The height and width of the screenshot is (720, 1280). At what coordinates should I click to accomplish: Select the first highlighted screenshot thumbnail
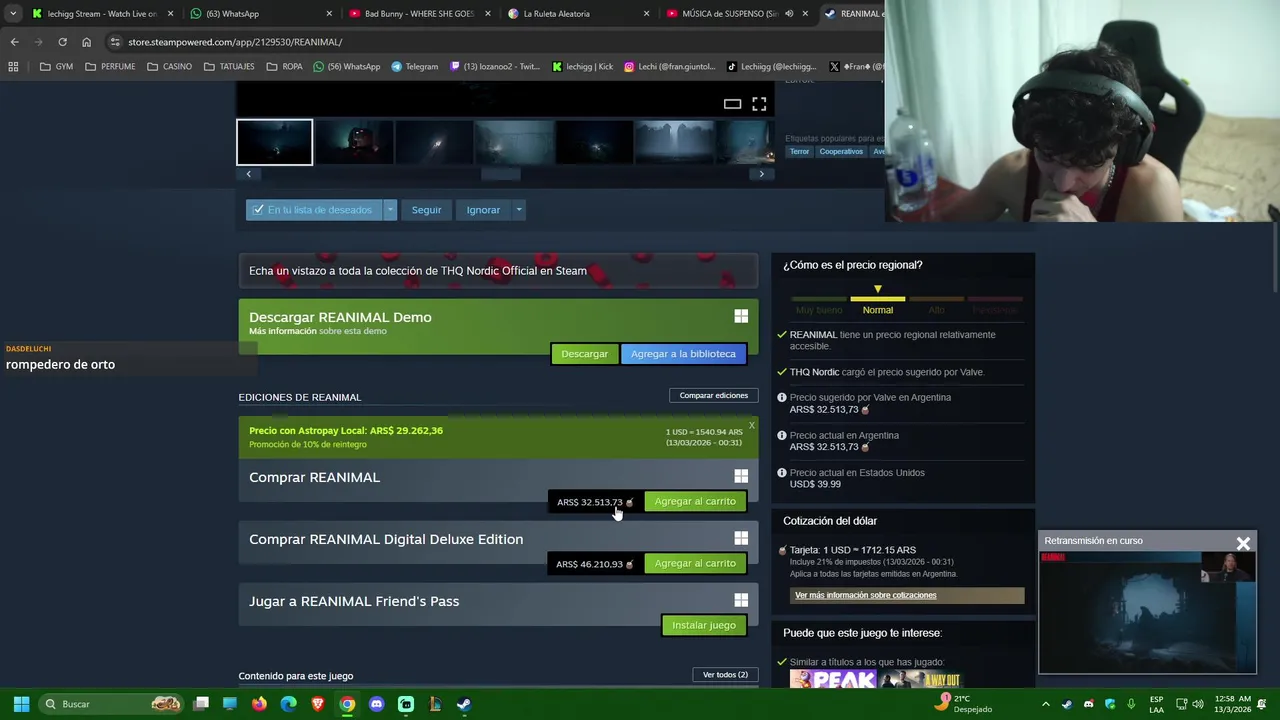[274, 142]
